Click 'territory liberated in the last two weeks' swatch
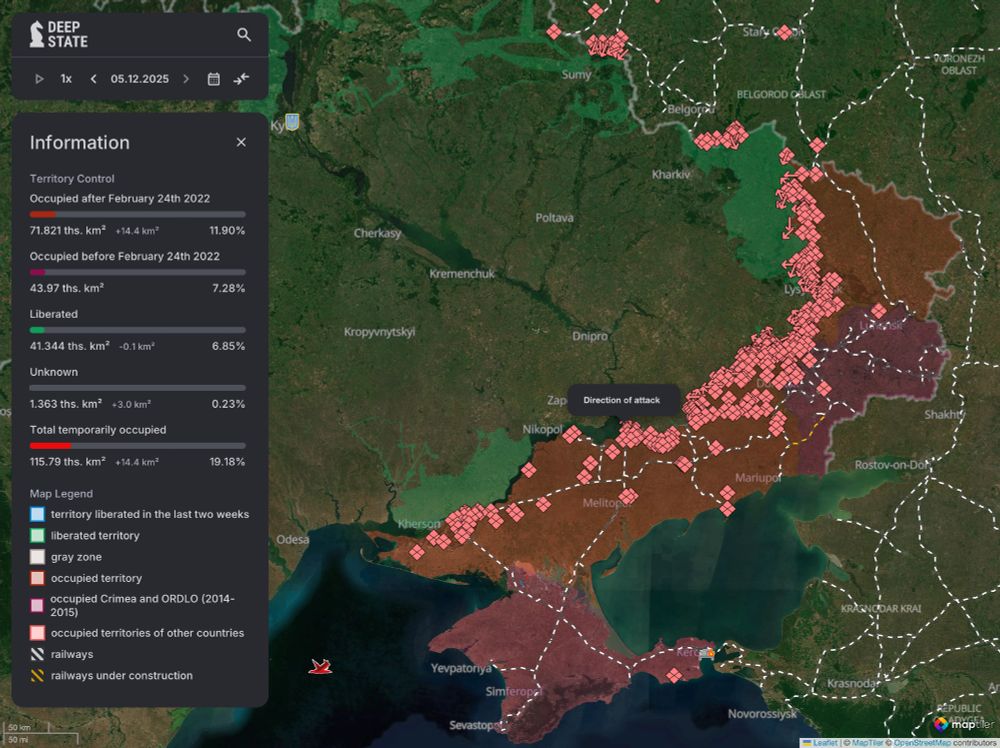Screen dimensions: 1000x748 pyautogui.click(x=38, y=514)
